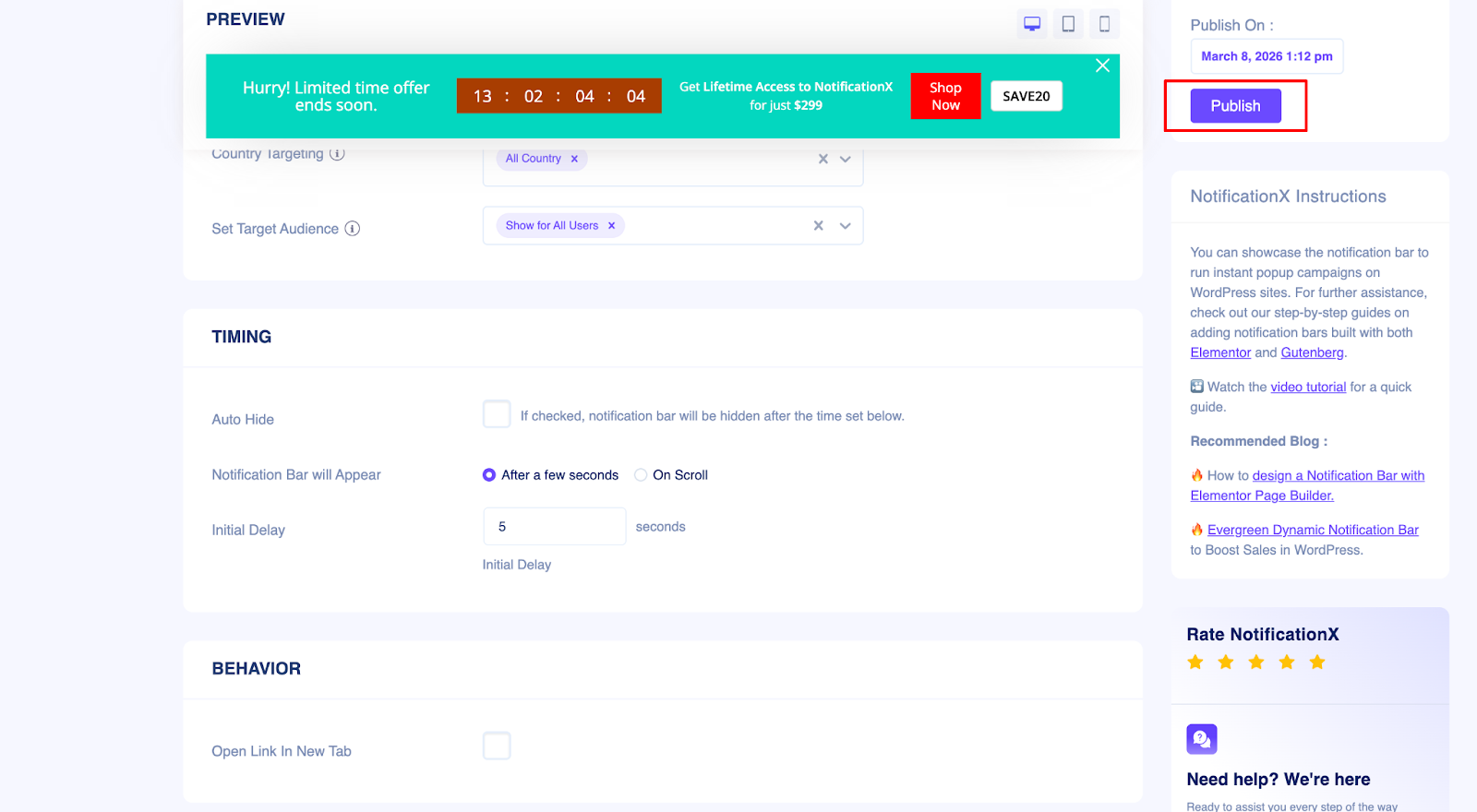This screenshot has width=1477, height=812.
Task: Switch preview to tablet view icon
Action: point(1068,24)
